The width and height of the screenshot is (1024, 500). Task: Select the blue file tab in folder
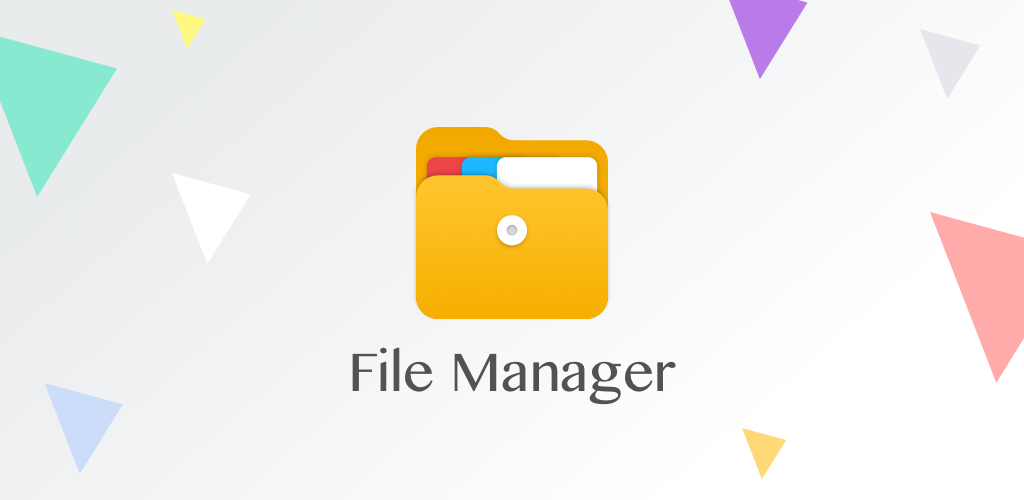479,166
